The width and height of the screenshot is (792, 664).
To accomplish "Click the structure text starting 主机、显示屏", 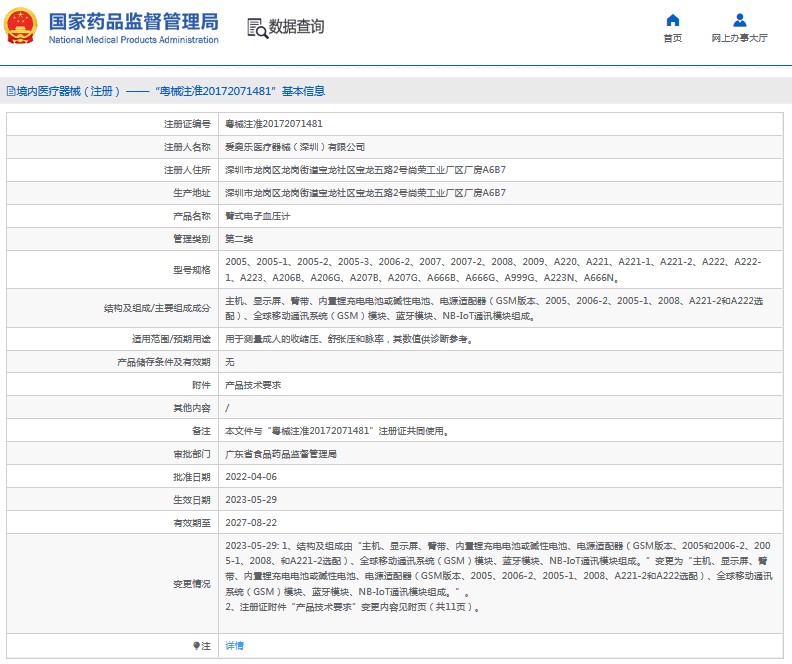I will click(x=494, y=308).
